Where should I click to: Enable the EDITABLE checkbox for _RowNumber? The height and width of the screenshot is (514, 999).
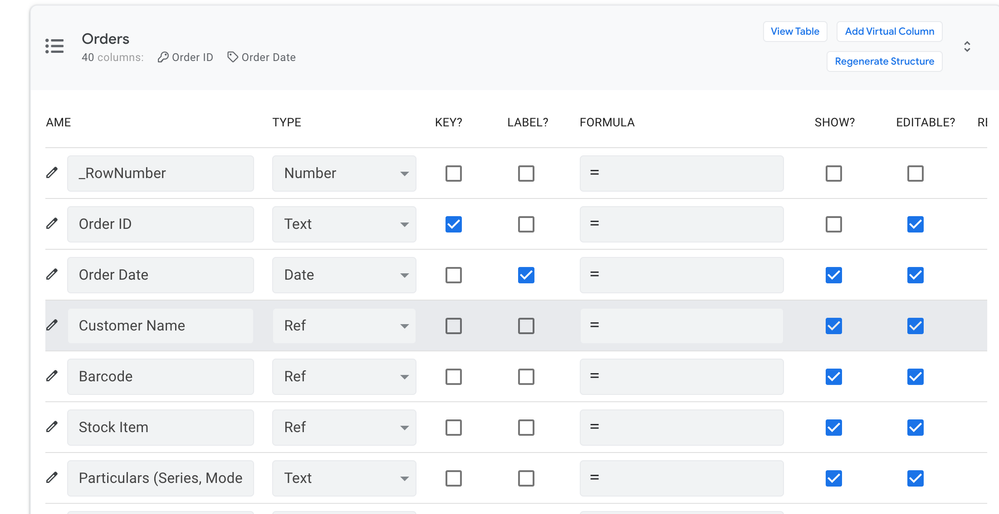pos(916,173)
